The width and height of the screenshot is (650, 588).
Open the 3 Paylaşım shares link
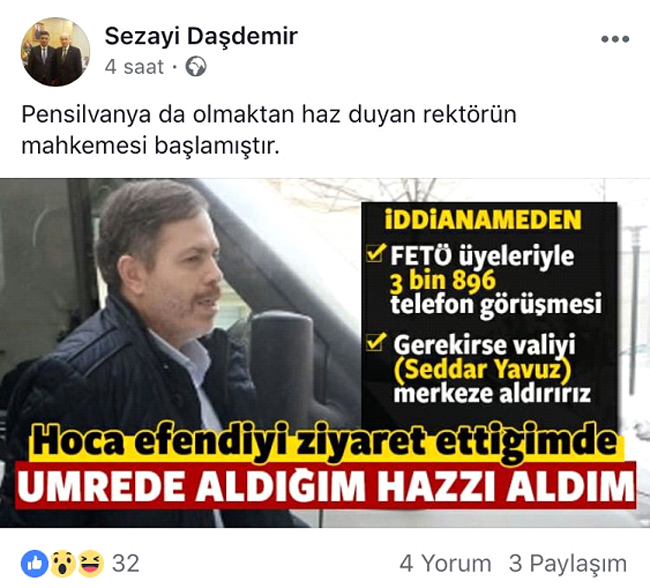(568, 564)
